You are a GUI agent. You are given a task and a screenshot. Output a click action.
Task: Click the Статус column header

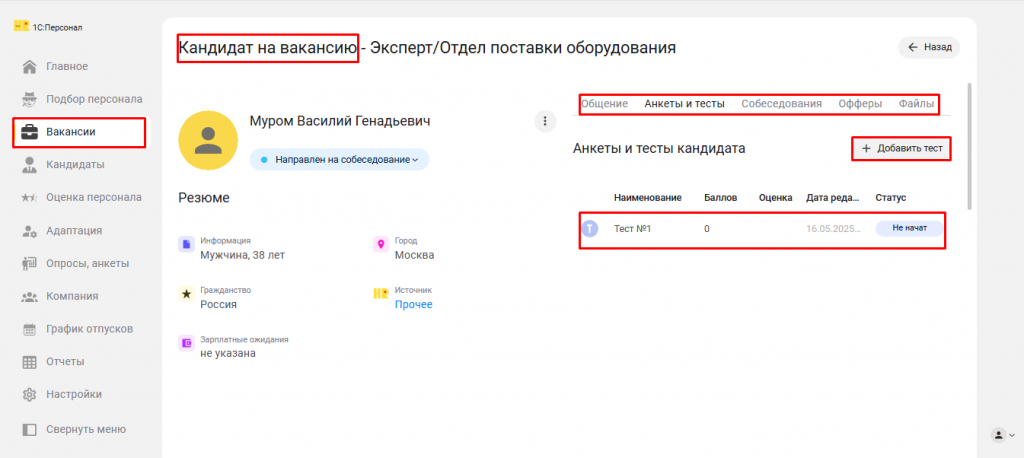891,197
